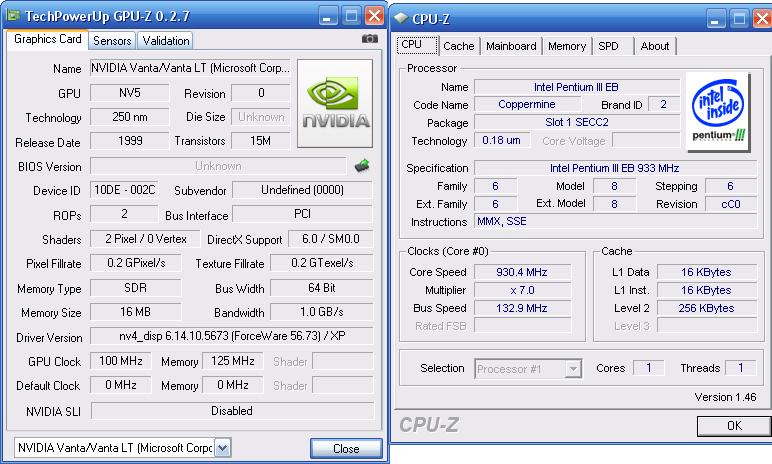The image size is (772, 464).
Task: Click the CPU-Z title bar app icon
Action: tap(400, 17)
